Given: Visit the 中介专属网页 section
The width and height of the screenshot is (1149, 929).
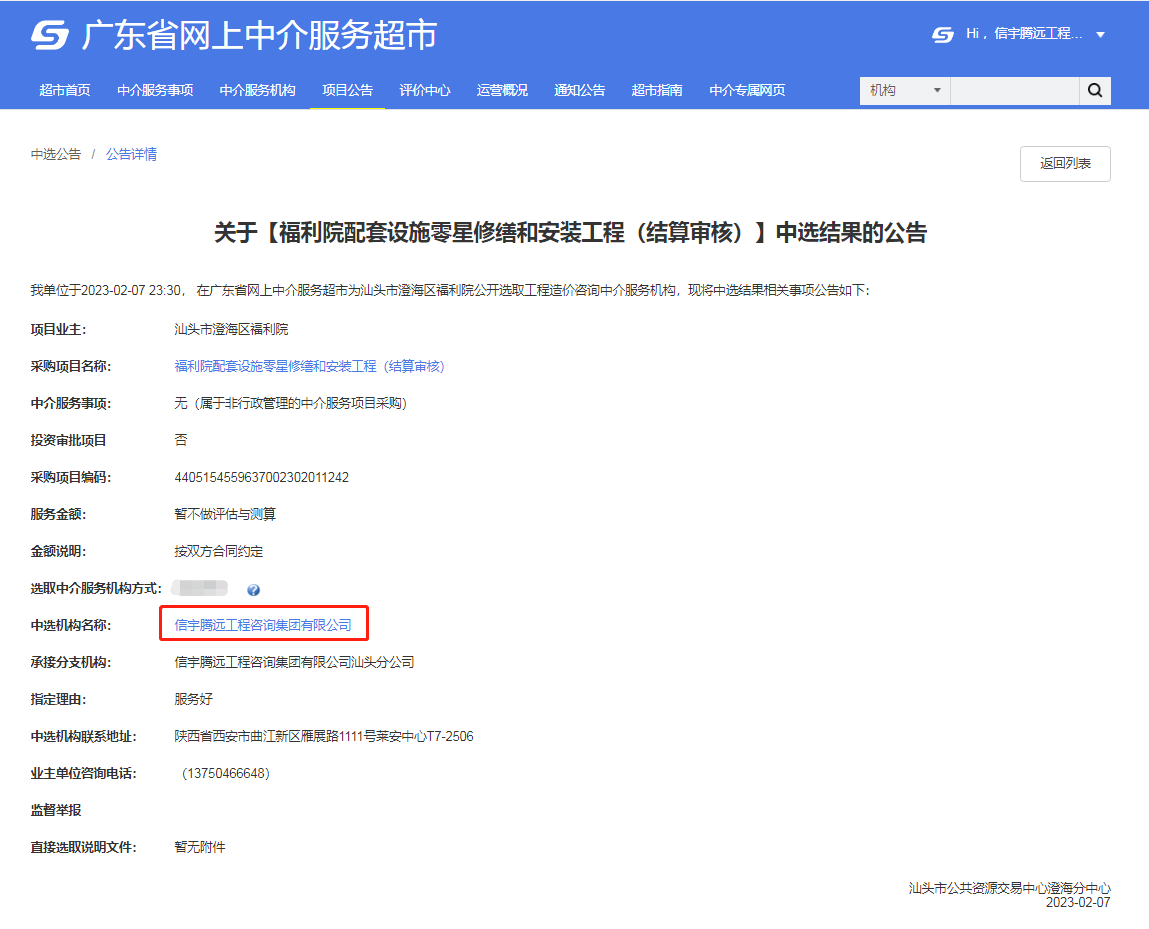Looking at the screenshot, I should pos(747,89).
